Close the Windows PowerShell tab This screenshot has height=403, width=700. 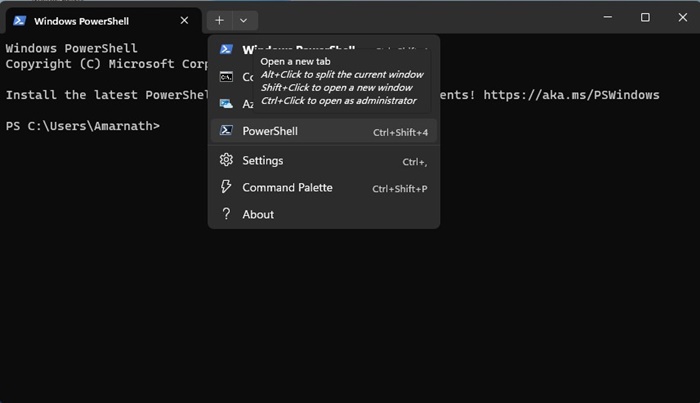click(x=184, y=21)
